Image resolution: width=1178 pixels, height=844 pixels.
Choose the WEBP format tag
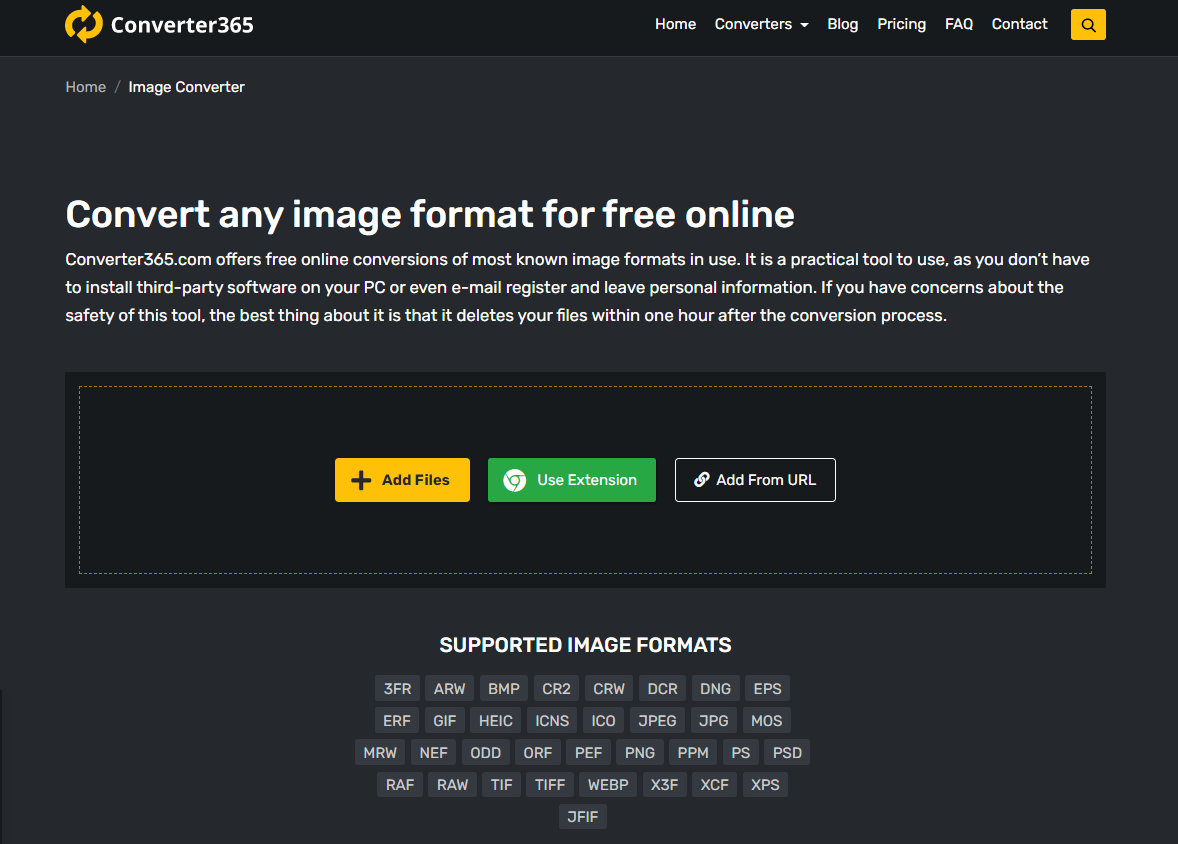click(608, 785)
